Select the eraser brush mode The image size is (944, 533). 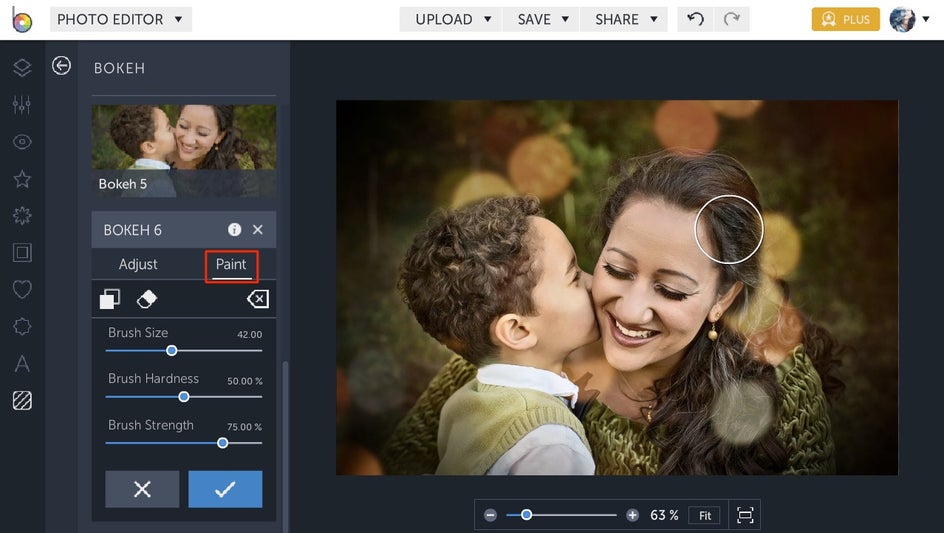point(147,299)
